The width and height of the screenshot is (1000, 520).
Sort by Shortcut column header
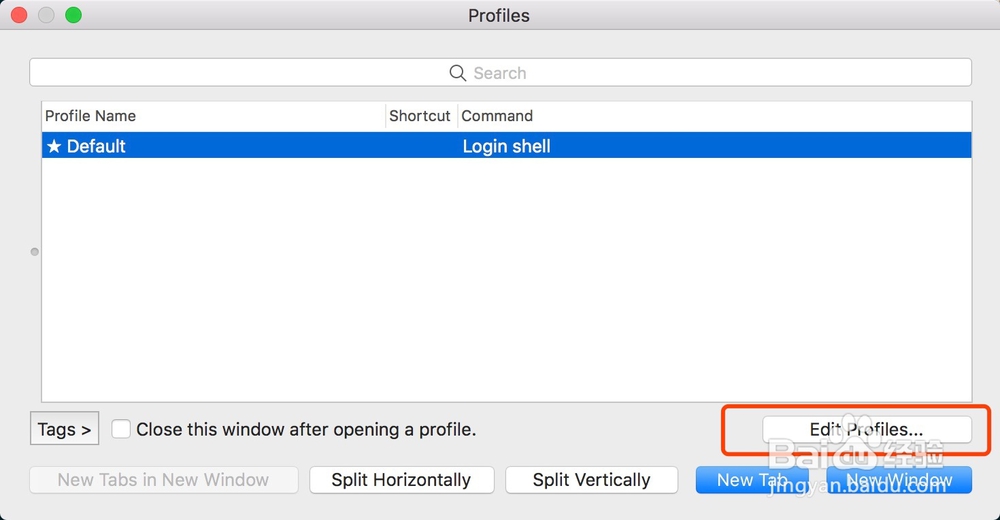pyautogui.click(x=420, y=116)
